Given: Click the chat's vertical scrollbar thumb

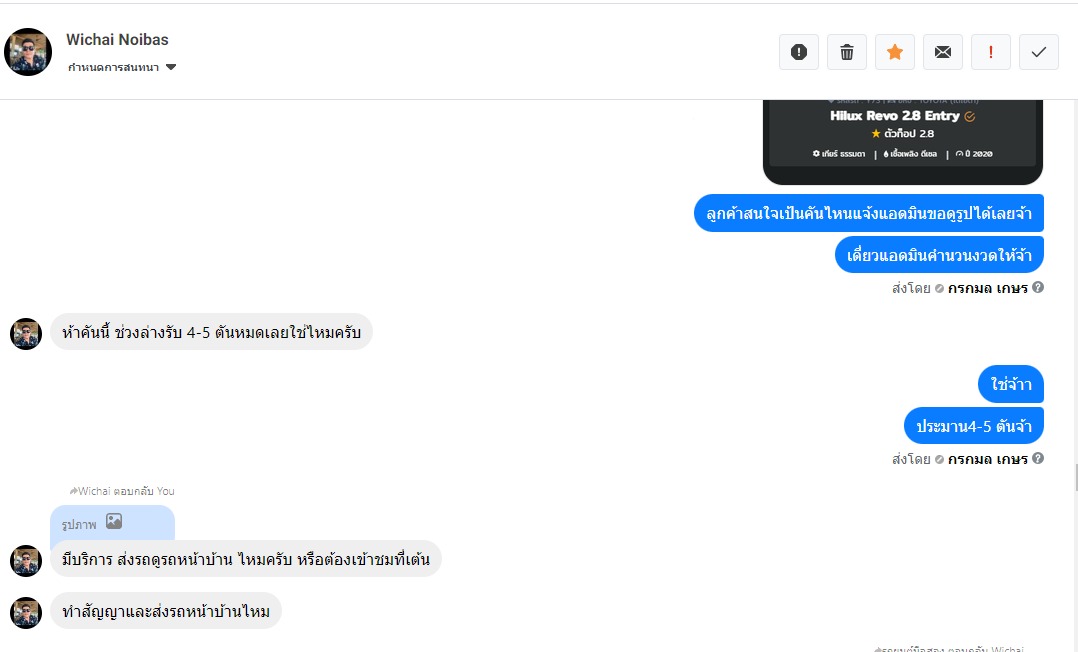Looking at the screenshot, I should click(1074, 478).
